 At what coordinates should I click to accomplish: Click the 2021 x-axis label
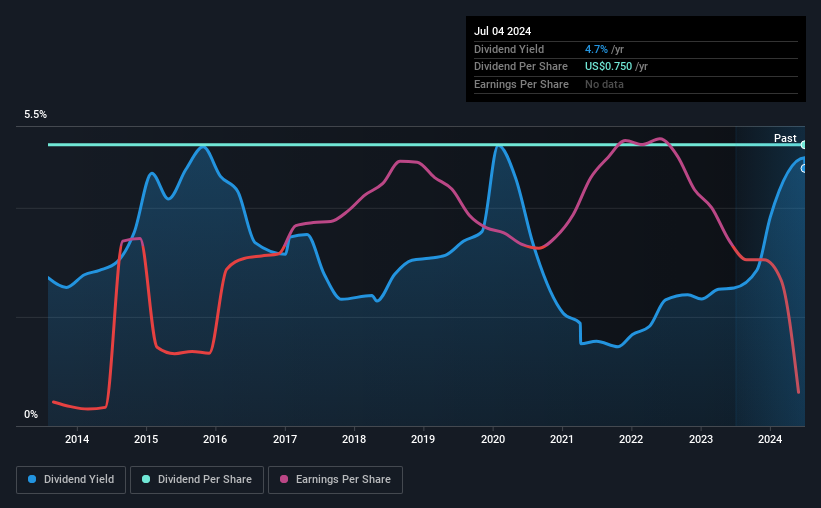click(x=562, y=439)
